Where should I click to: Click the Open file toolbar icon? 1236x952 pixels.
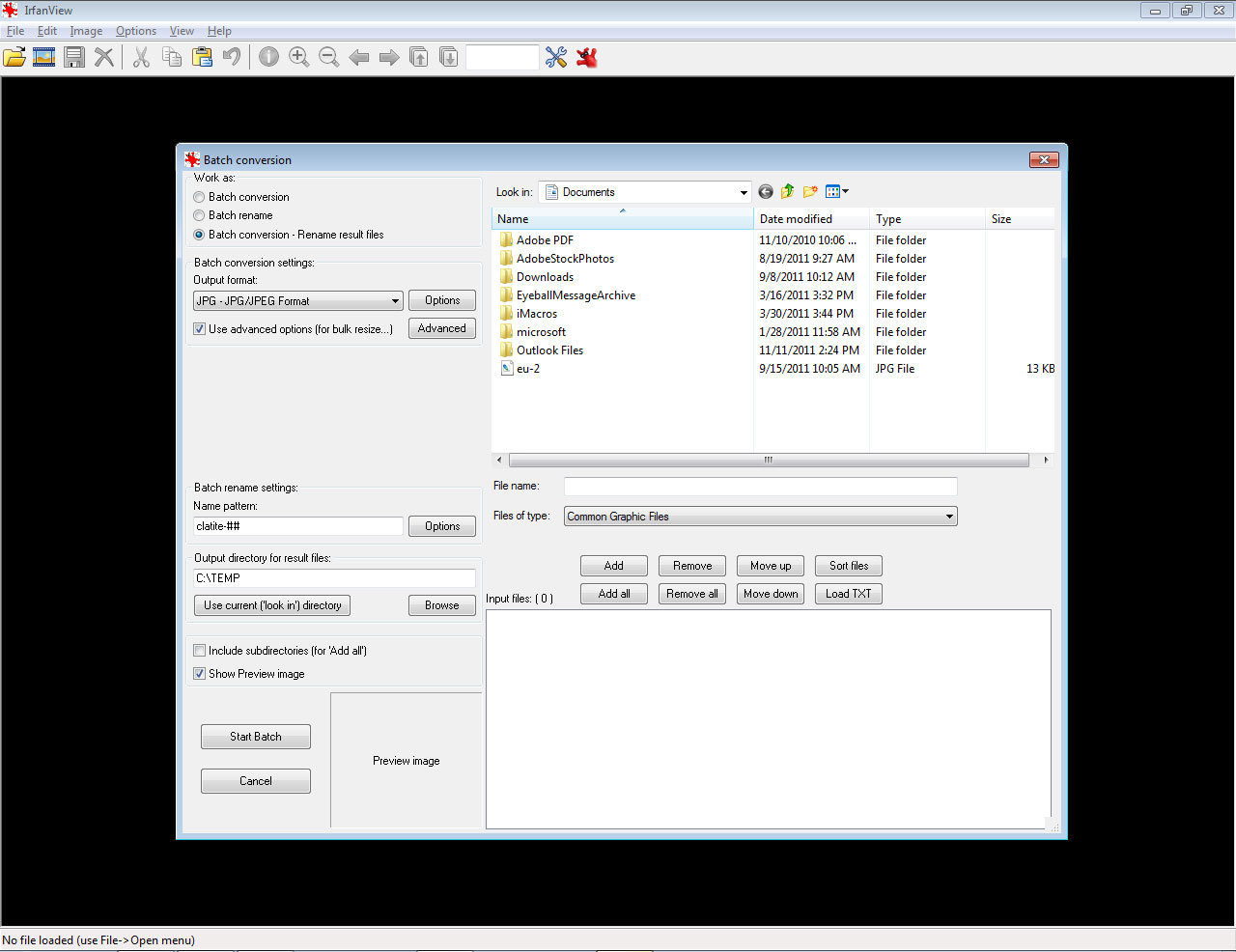pyautogui.click(x=14, y=57)
